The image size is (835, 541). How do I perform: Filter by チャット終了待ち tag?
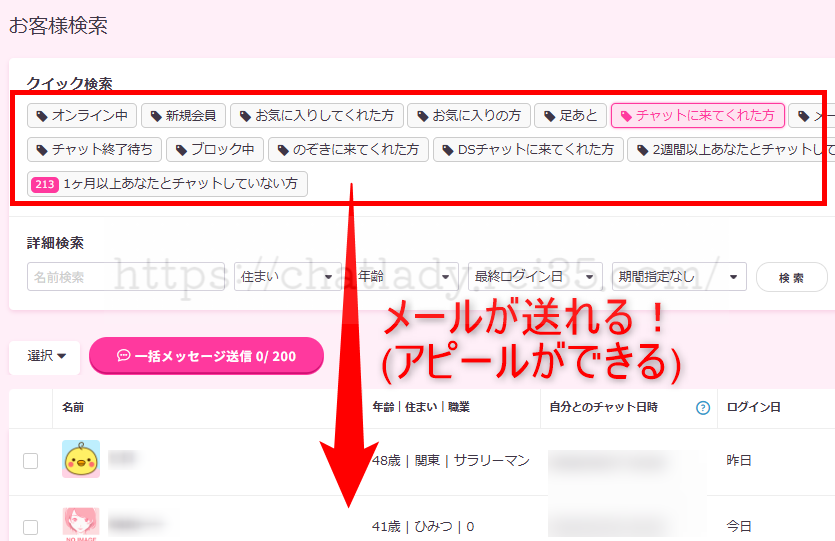pos(94,150)
